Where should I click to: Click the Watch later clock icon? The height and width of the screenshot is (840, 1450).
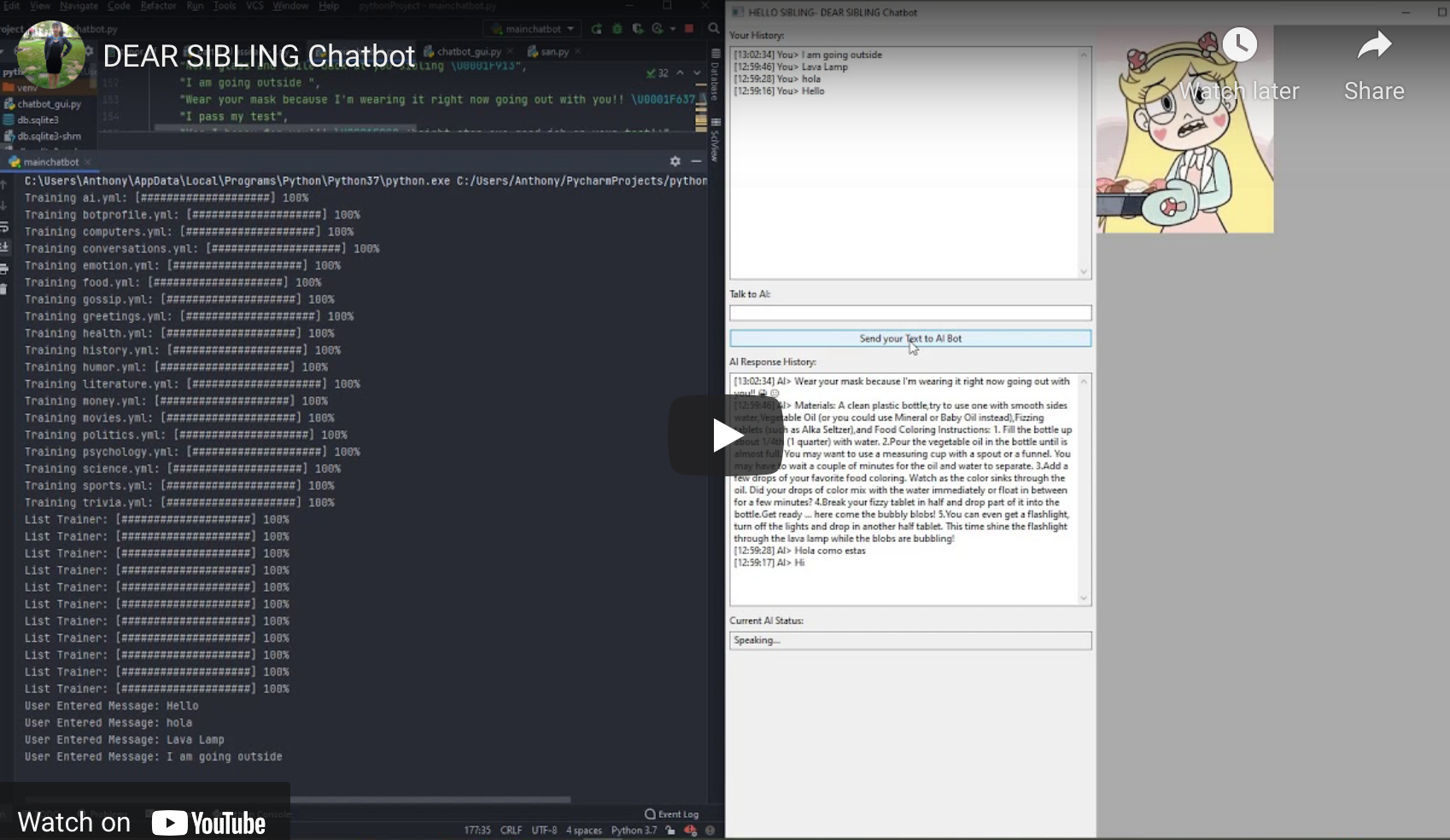click(1239, 44)
